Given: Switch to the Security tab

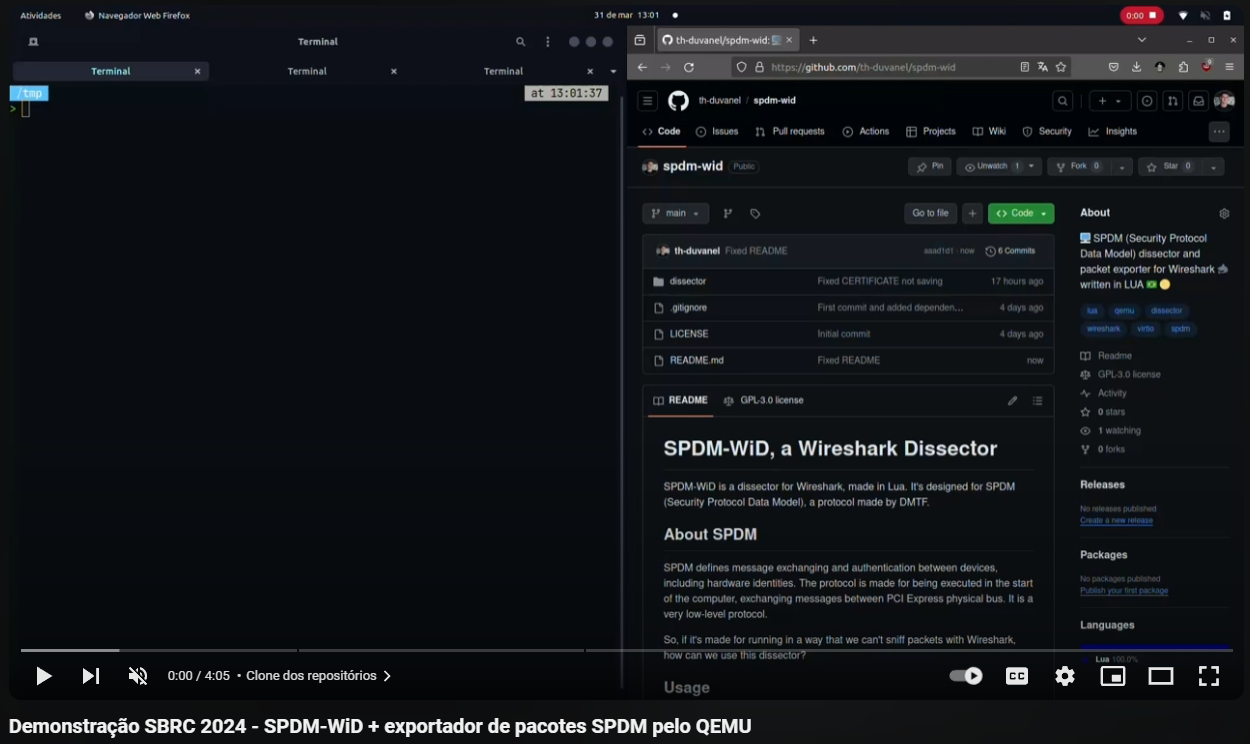Looking at the screenshot, I should (1047, 131).
